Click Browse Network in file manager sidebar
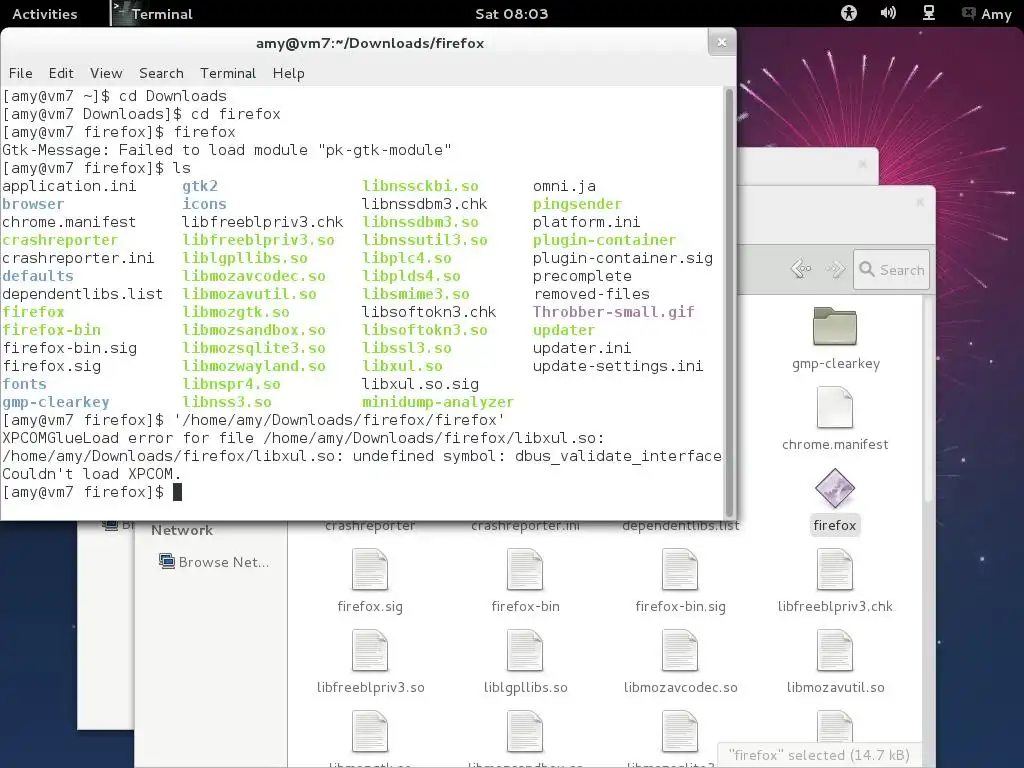The image size is (1024, 768). [x=214, y=562]
